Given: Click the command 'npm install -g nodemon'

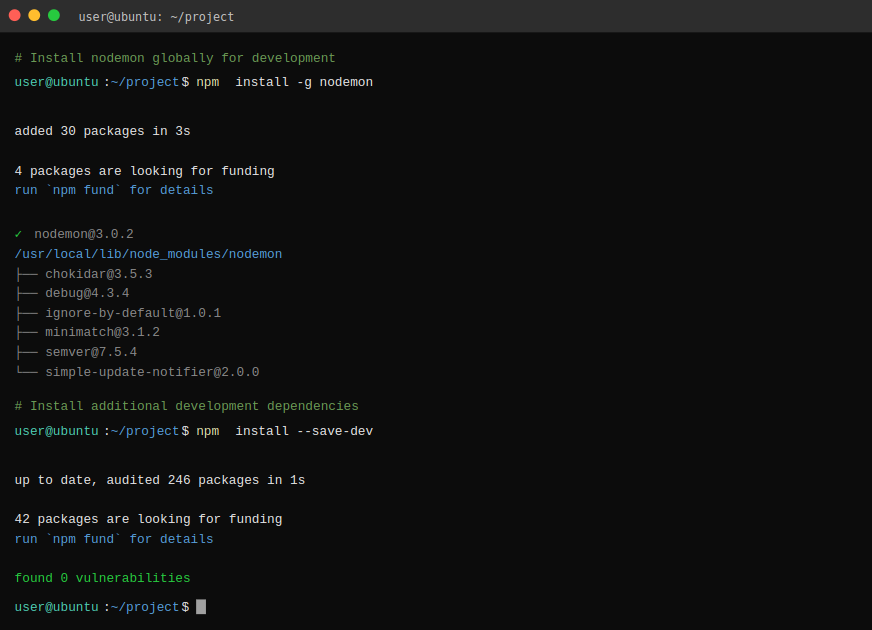Looking at the screenshot, I should (x=284, y=82).
